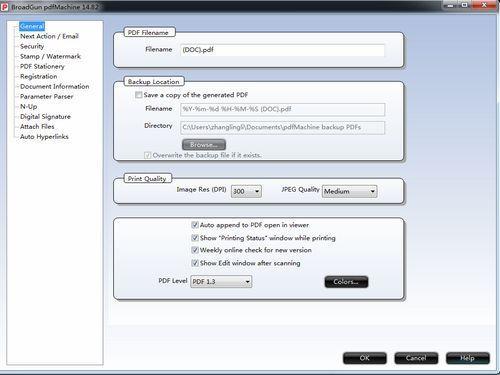This screenshot has width=500, height=375.
Task: Select Registration in the tree
Action: click(x=39, y=76)
